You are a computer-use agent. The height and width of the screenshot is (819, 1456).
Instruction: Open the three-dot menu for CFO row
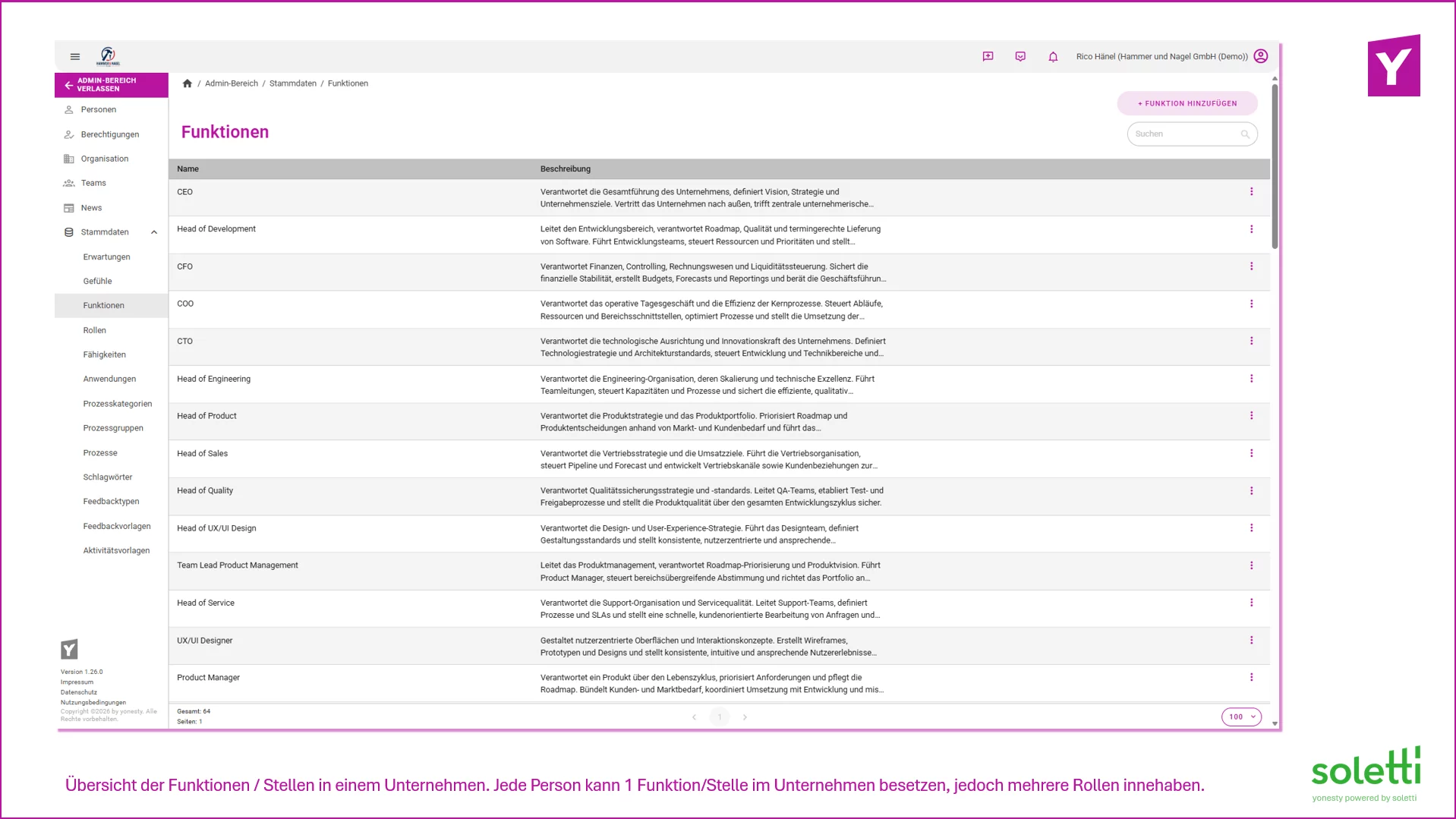(x=1251, y=266)
